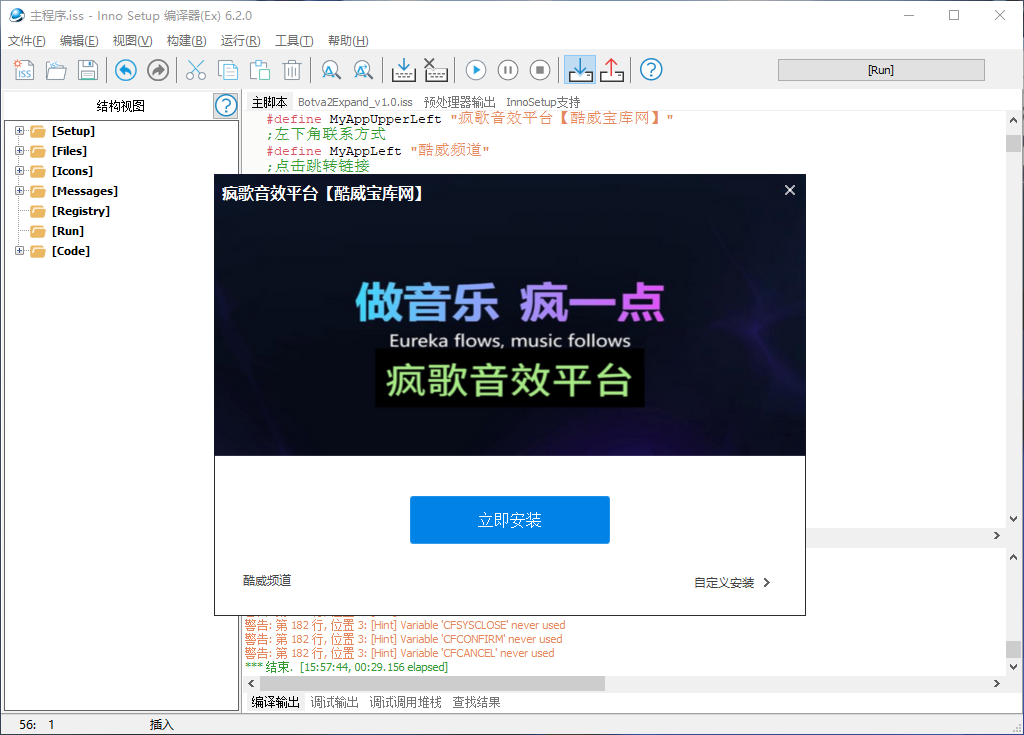Switch to the Botva2Expand_v1.0.iss tab
Screen dimensions: 1024x735
tap(355, 102)
